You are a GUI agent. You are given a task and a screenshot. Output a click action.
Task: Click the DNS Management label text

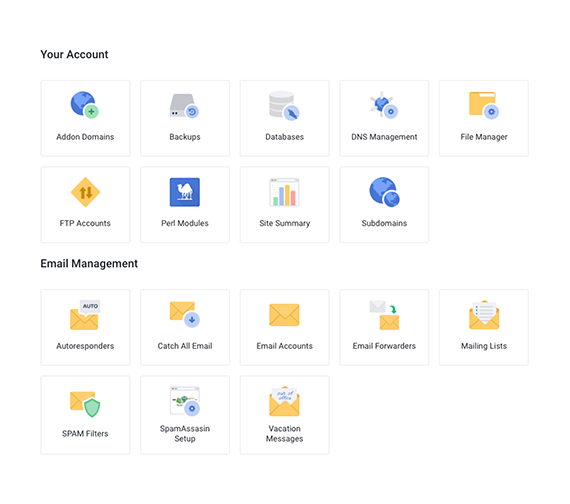(x=384, y=137)
